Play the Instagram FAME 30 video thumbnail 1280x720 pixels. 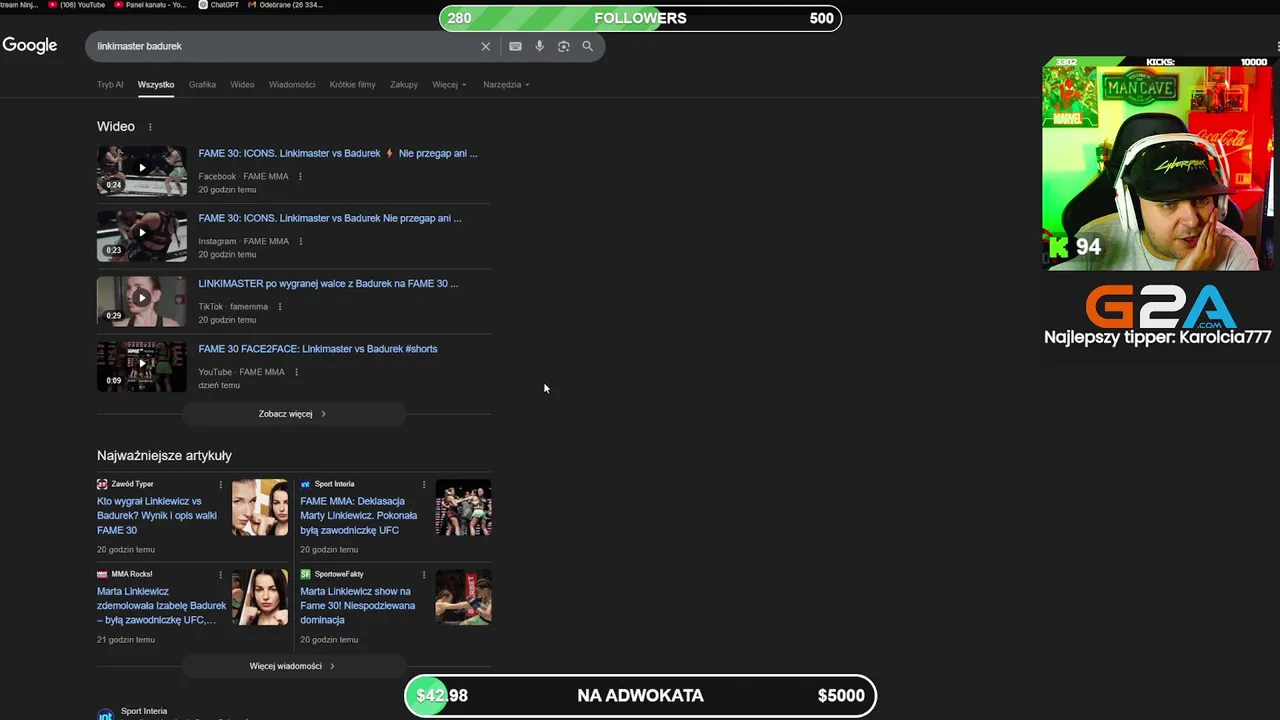click(x=141, y=236)
